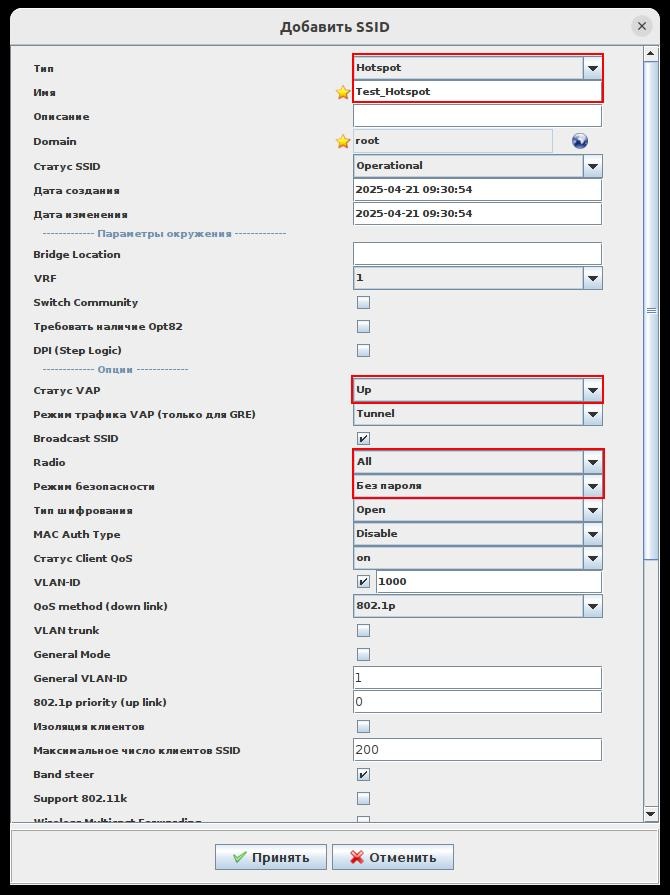Click the vertical scrollbar thumb
This screenshot has width=670, height=895.
(651, 311)
